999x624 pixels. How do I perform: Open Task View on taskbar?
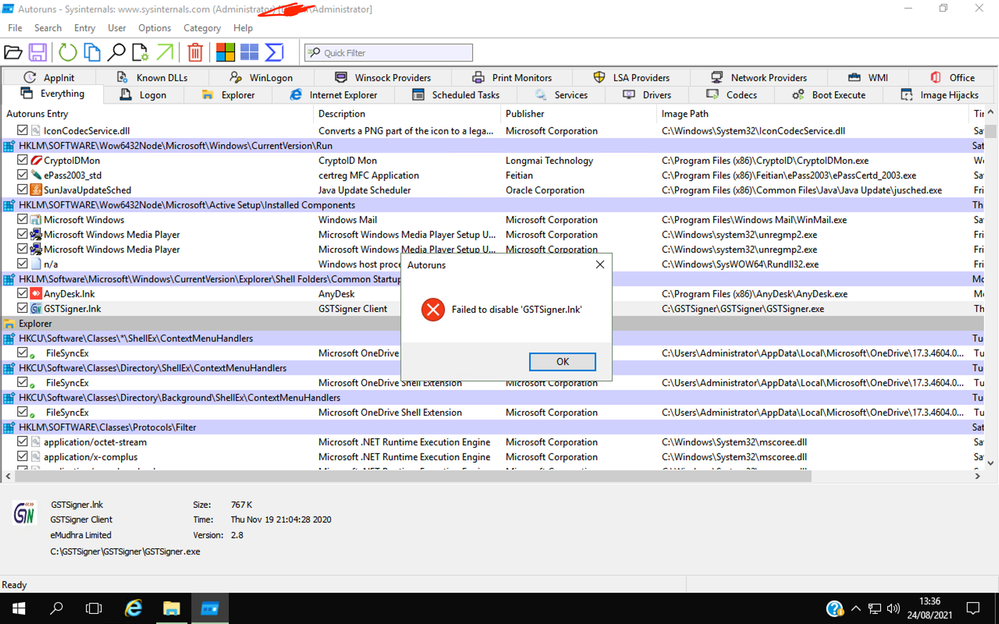click(94, 609)
